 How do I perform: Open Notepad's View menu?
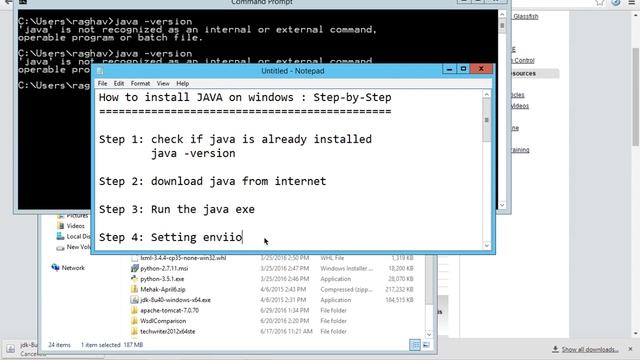163,83
